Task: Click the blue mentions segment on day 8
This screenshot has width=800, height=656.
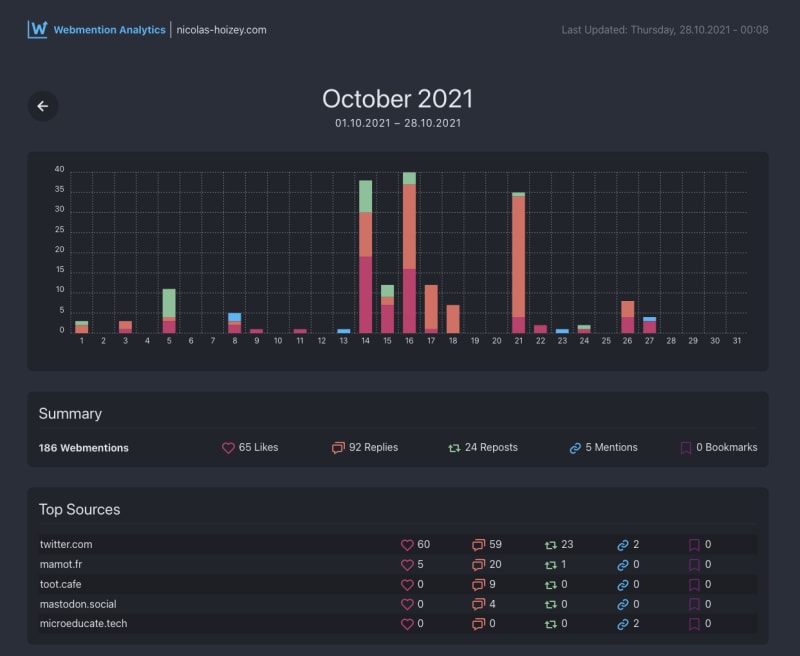Action: pos(235,317)
